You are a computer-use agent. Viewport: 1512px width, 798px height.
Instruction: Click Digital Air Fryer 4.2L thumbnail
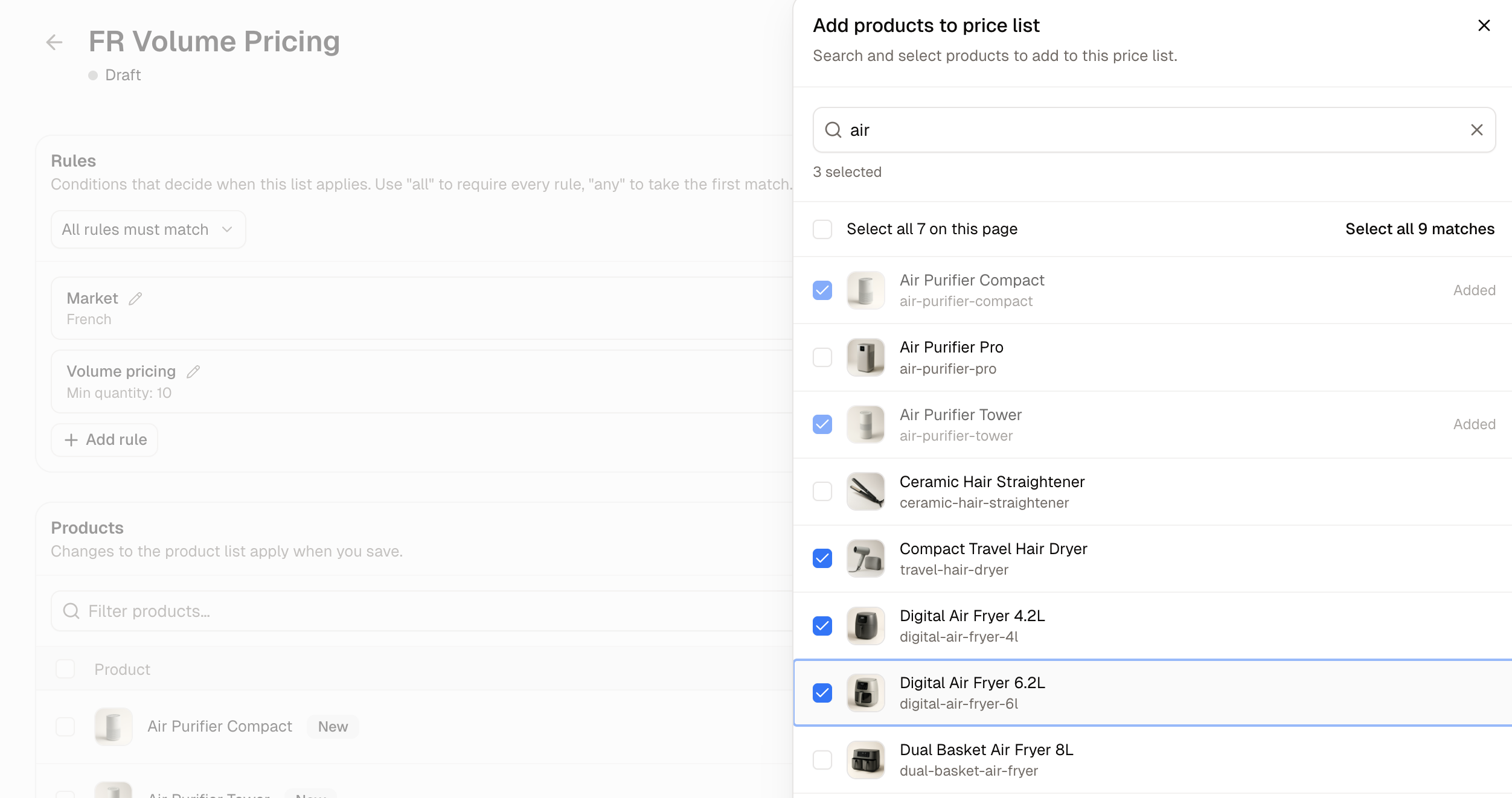tap(865, 626)
